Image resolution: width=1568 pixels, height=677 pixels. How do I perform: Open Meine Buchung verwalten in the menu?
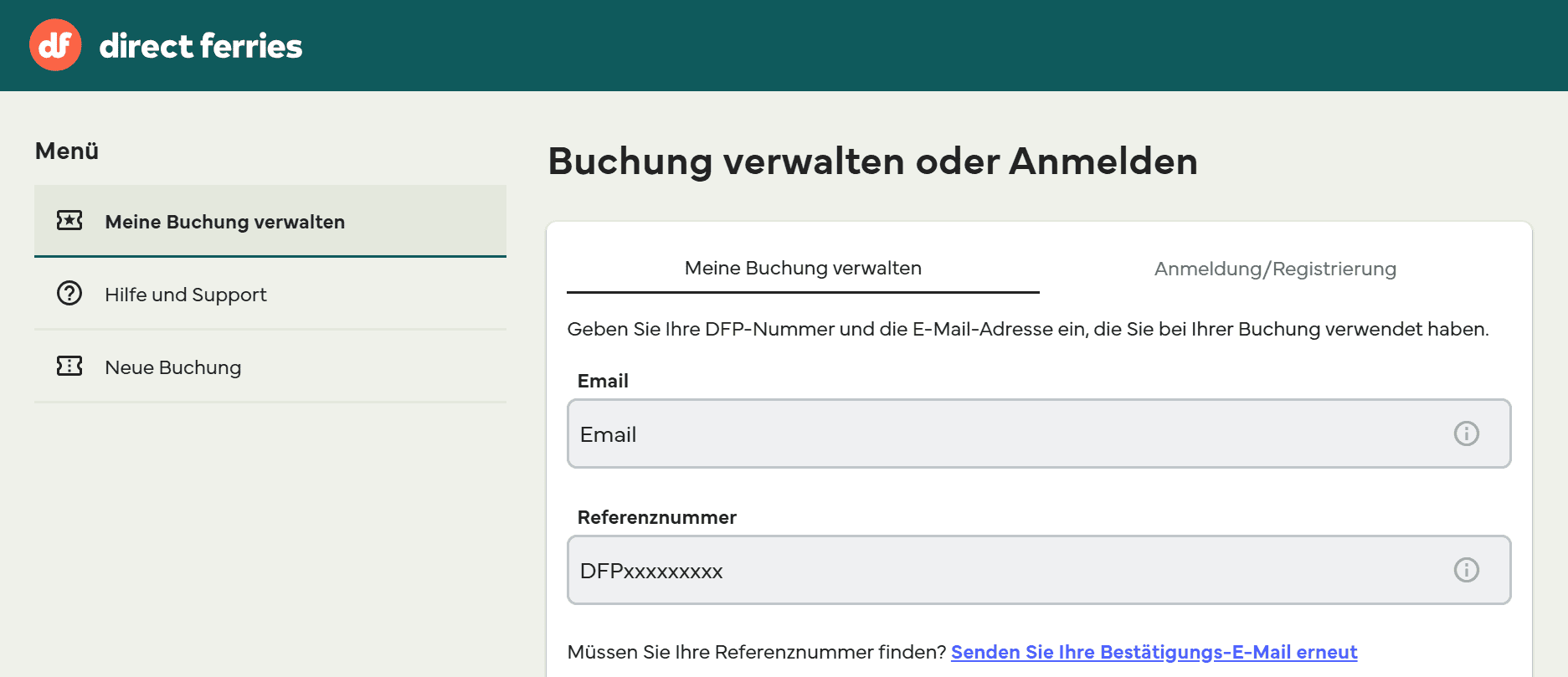pyautogui.click(x=270, y=221)
